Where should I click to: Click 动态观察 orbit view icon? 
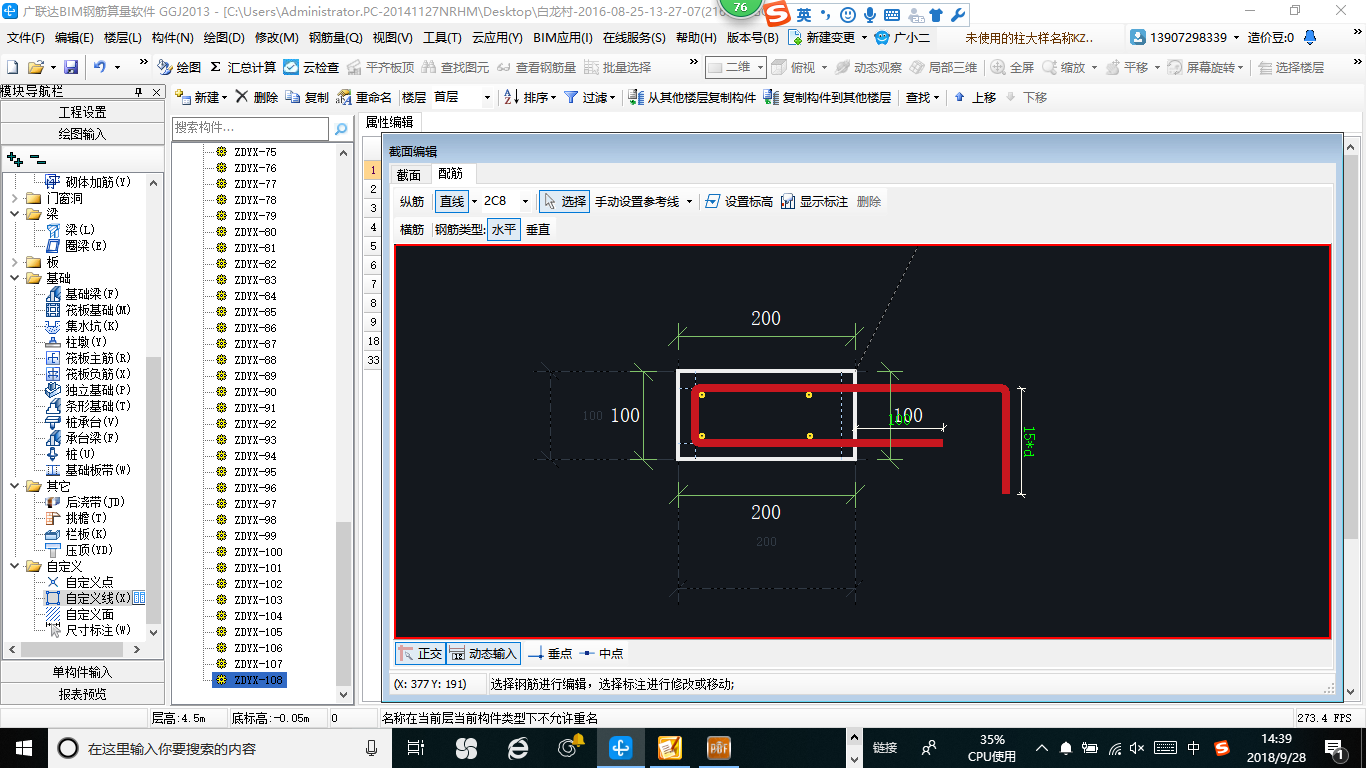tap(843, 67)
